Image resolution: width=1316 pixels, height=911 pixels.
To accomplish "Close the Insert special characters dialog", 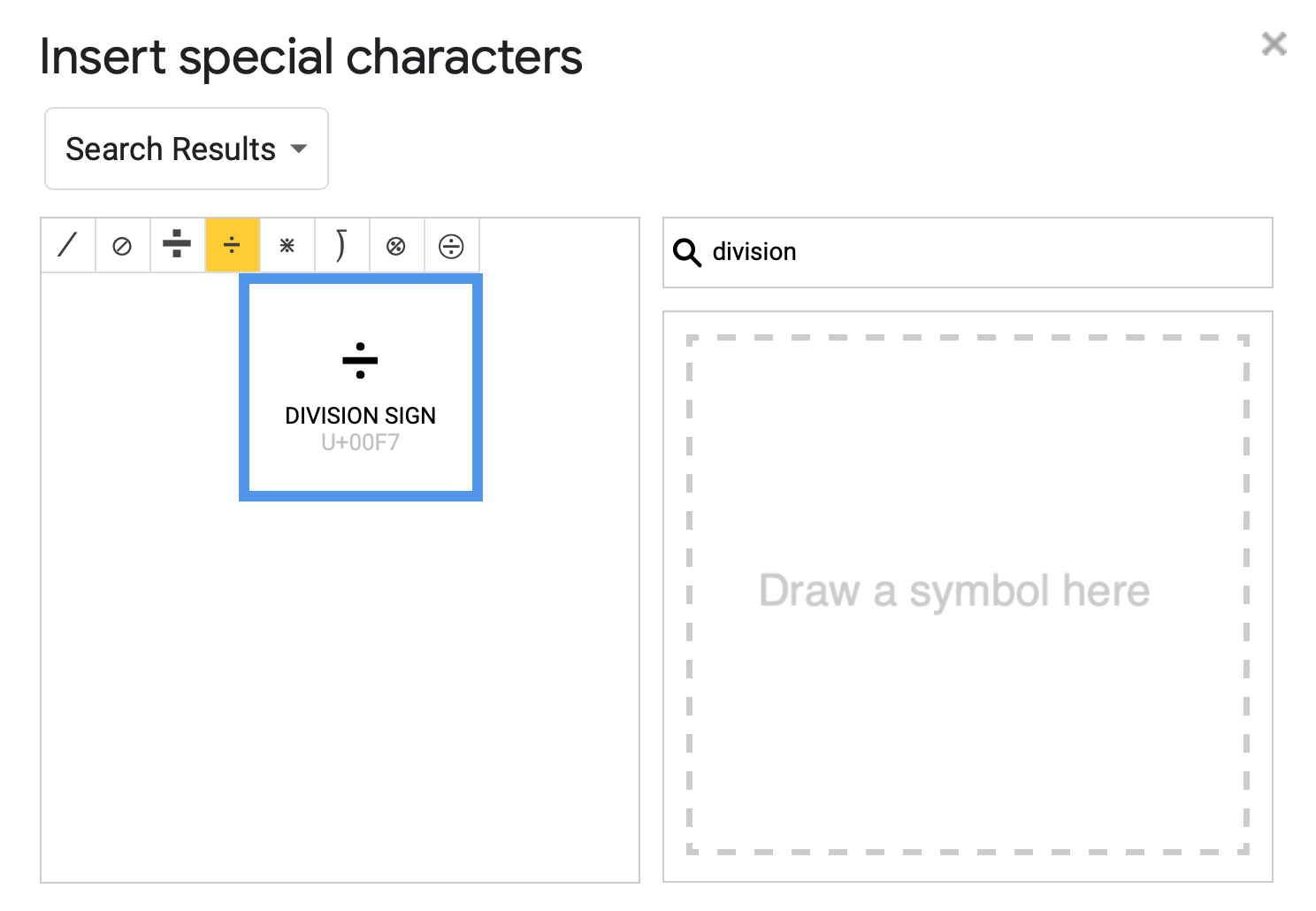I will 1274,43.
